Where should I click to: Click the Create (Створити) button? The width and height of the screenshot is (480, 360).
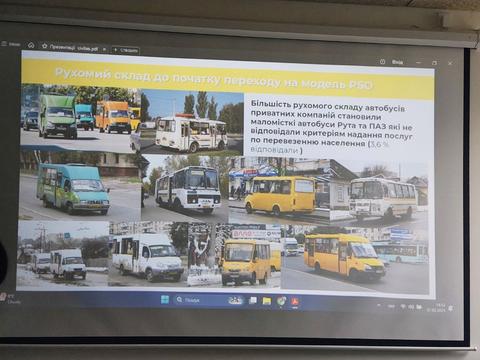tap(126, 50)
